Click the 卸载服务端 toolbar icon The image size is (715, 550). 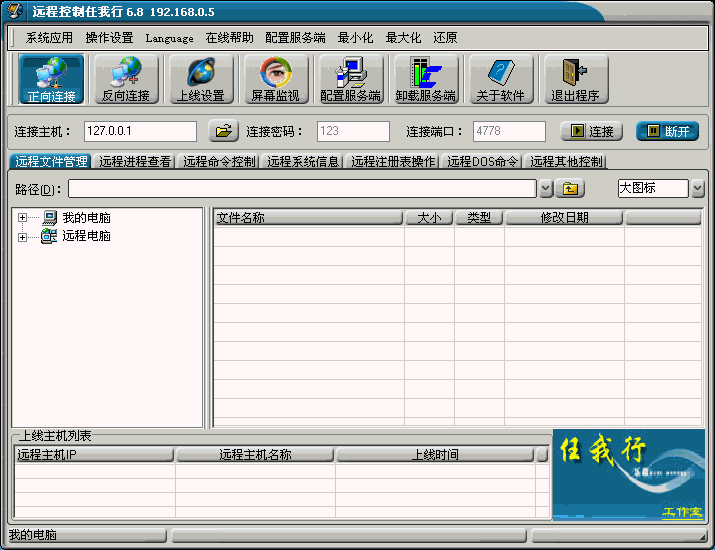pos(425,79)
